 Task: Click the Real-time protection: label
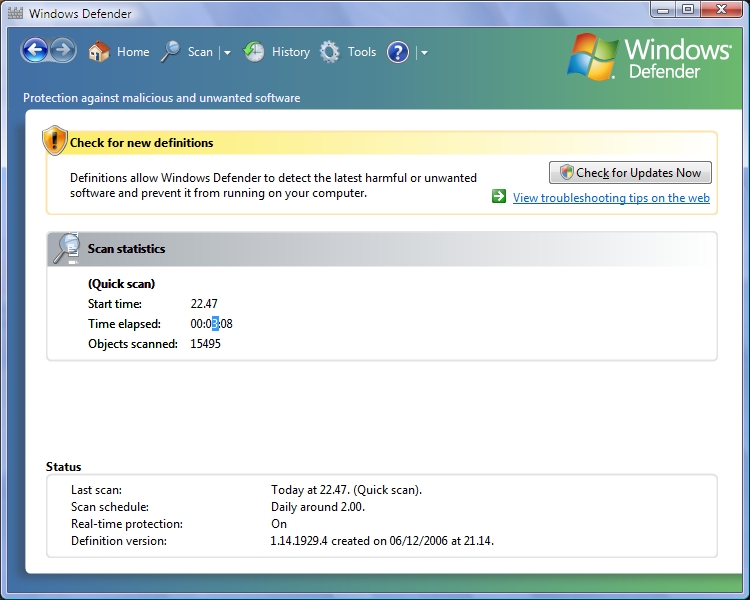click(x=127, y=524)
